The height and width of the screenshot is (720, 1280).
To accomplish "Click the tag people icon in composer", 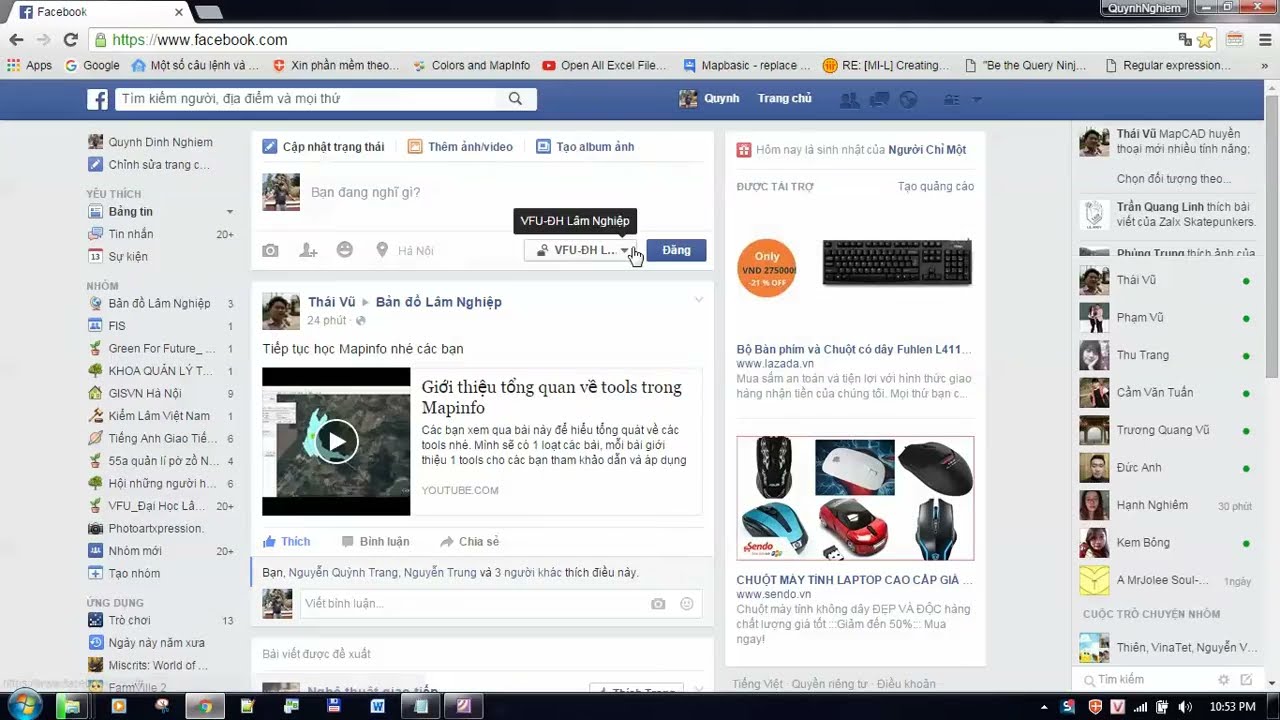I will [308, 250].
